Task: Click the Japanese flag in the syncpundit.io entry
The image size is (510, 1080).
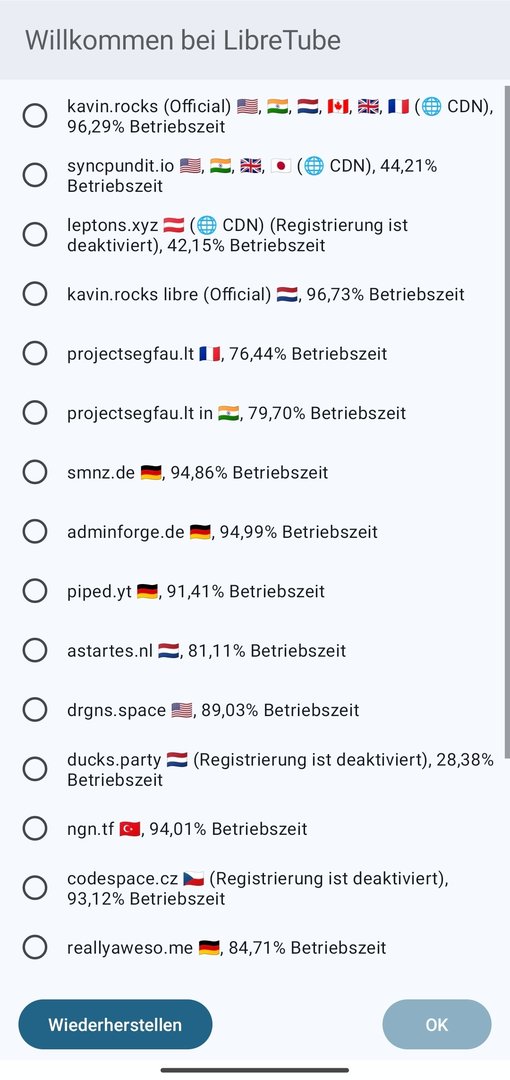Action: pyautogui.click(x=280, y=166)
